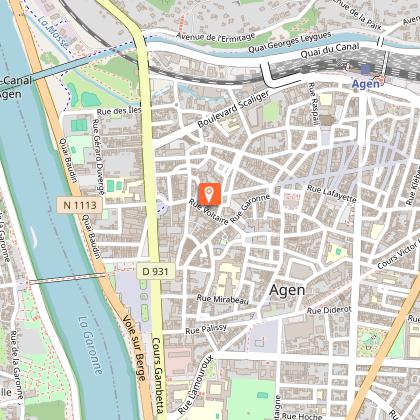Click the Rue des Îles label
The height and width of the screenshot is (420, 420).
[x=119, y=111]
